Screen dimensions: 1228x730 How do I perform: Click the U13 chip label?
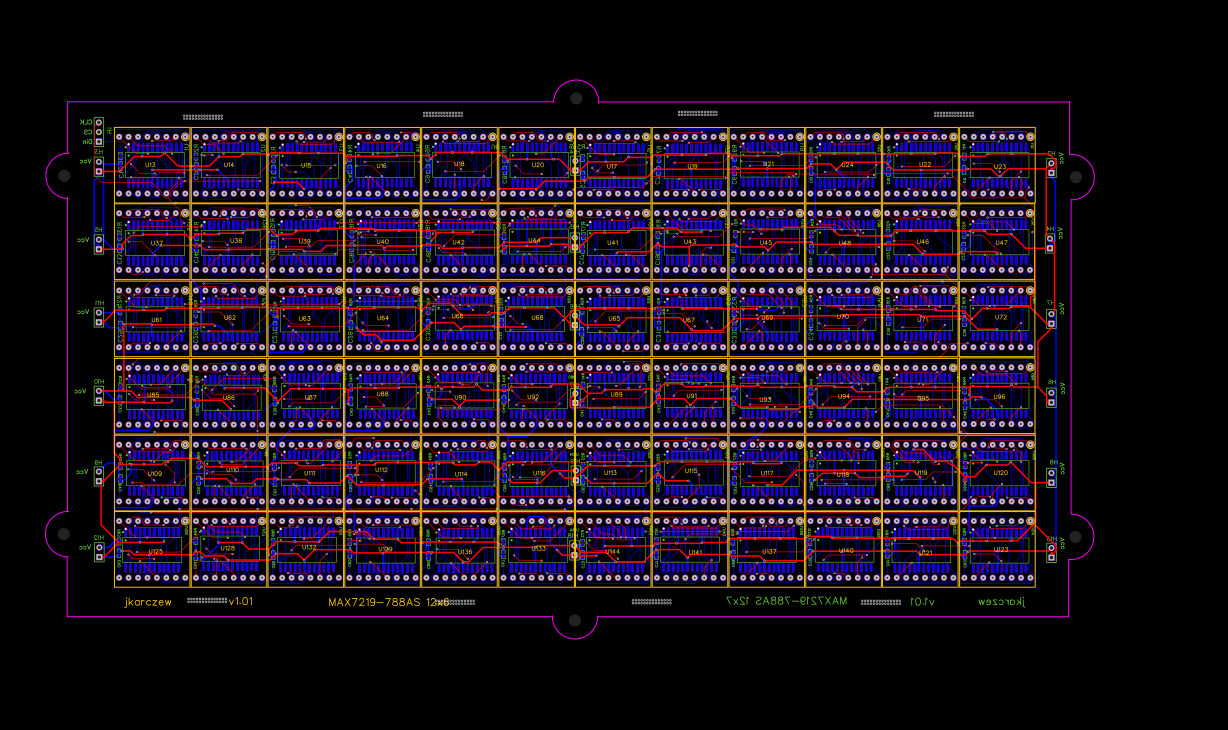click(x=150, y=165)
